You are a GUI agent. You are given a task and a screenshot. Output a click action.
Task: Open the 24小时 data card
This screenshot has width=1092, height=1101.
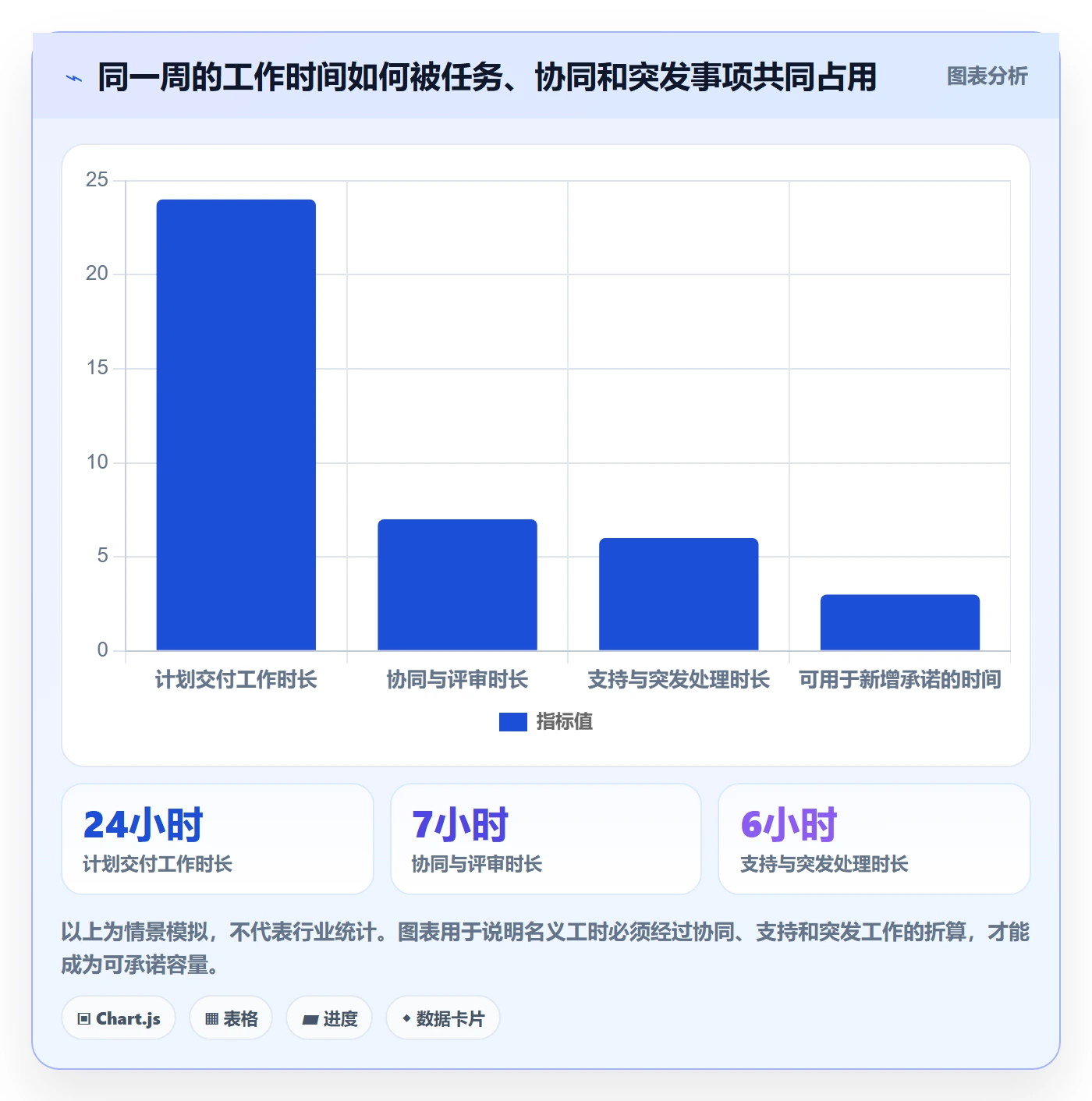pyautogui.click(x=218, y=839)
